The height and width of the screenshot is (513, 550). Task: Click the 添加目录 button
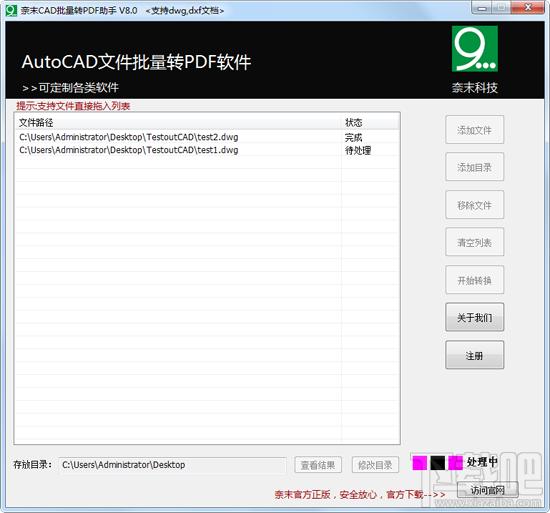(474, 167)
